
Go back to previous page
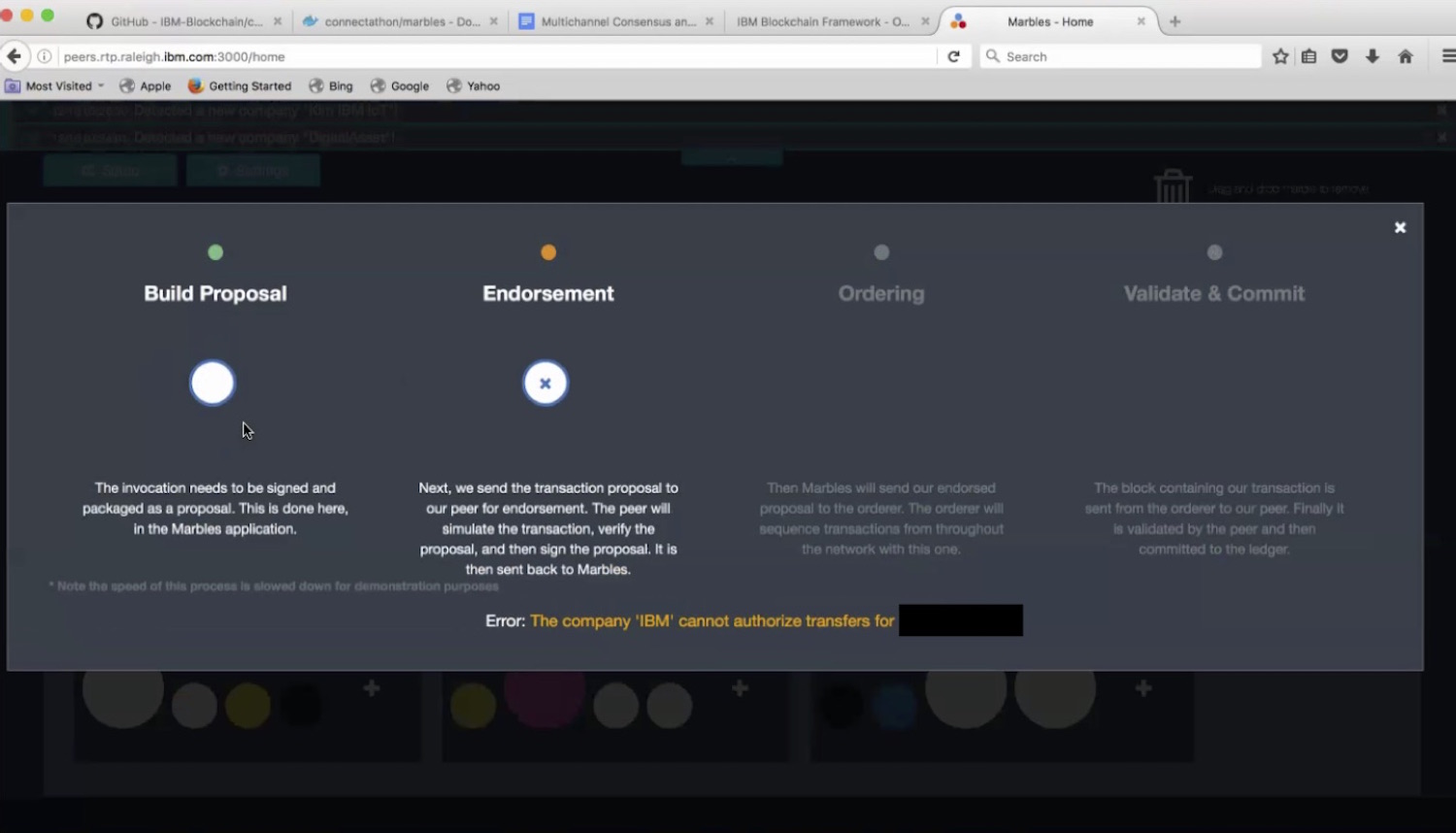[x=14, y=56]
